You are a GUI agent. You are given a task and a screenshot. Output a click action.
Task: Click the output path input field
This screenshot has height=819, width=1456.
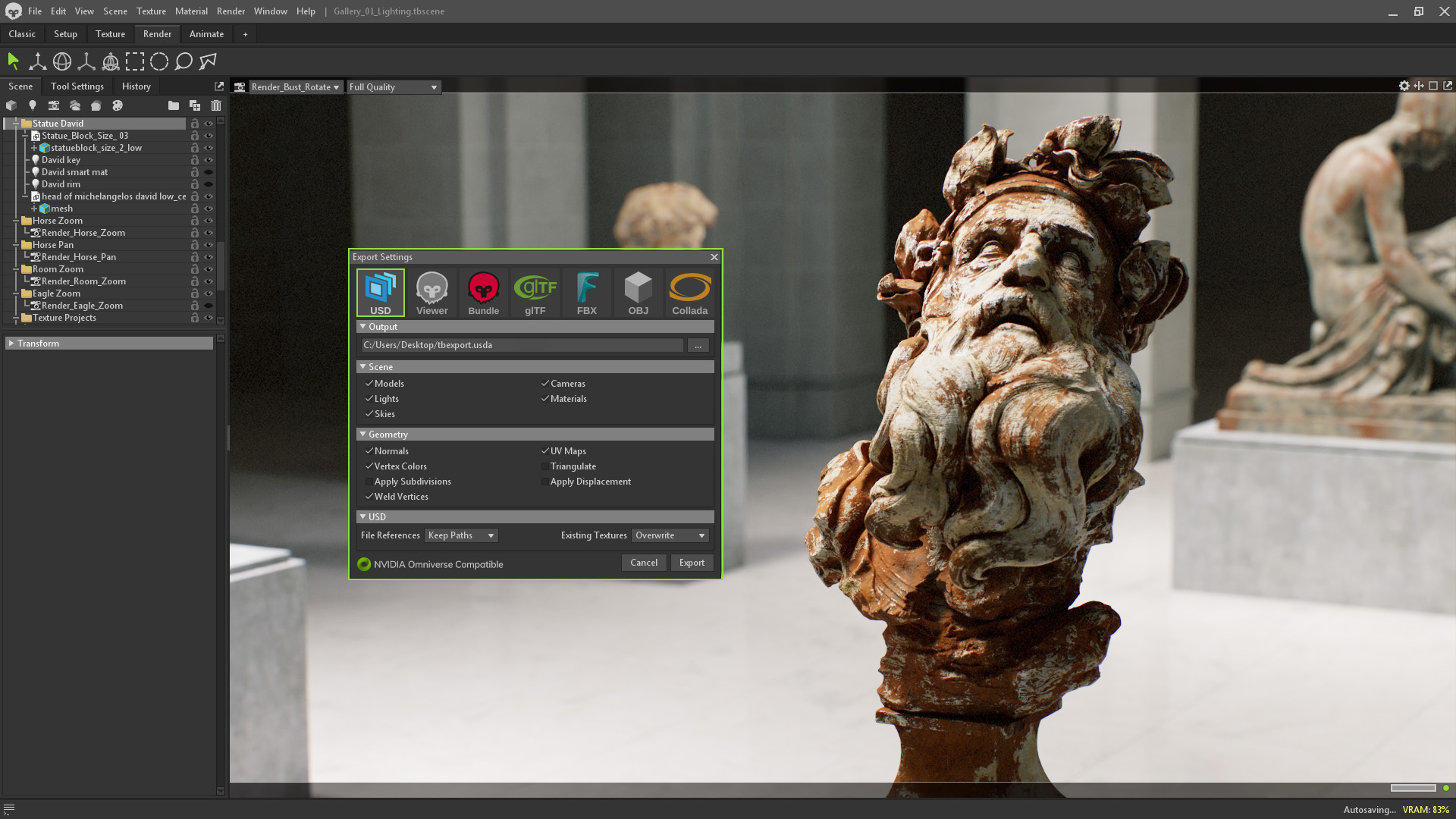522,345
